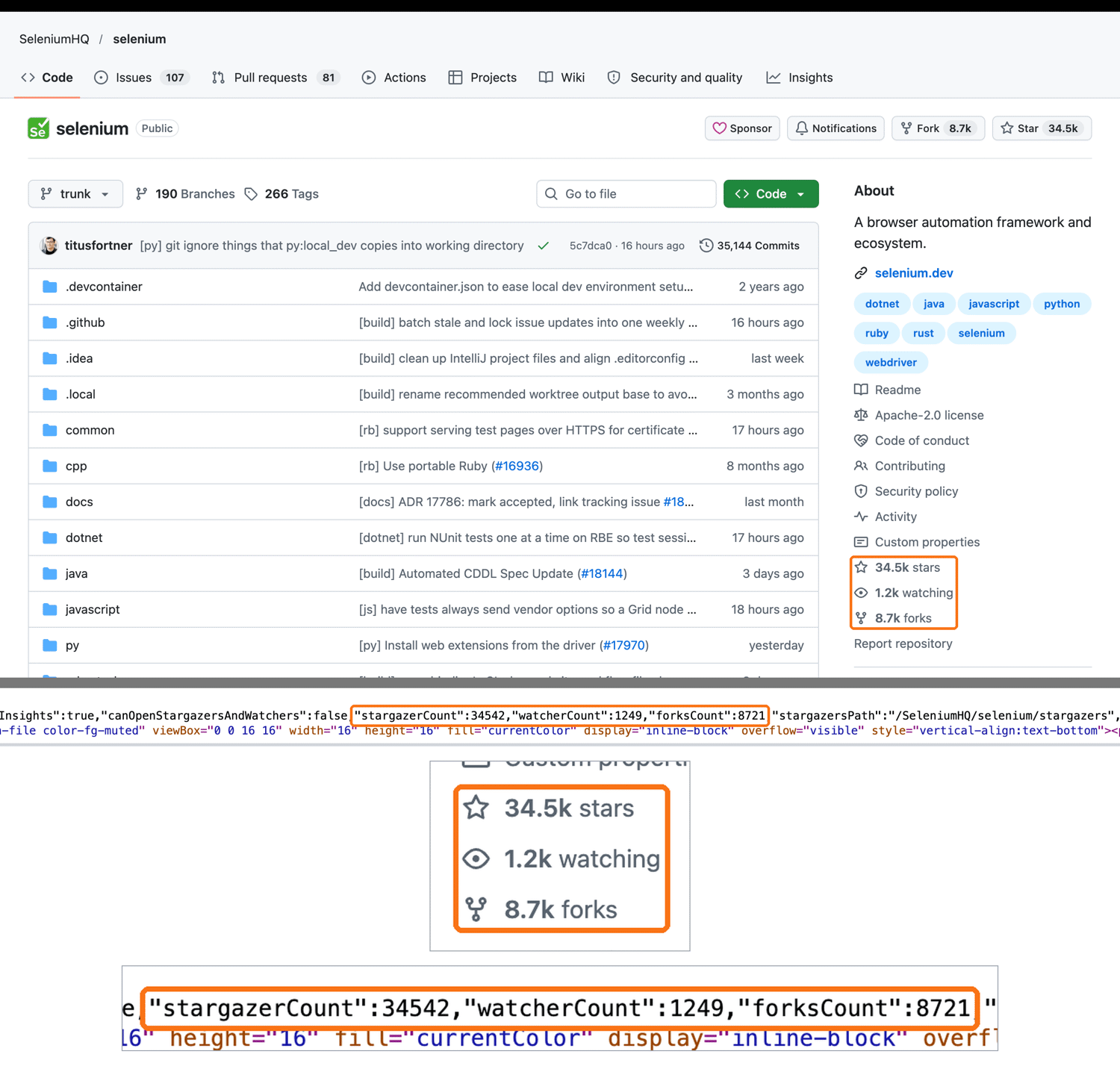Click the green Selenium logo icon
The width and height of the screenshot is (1120, 1066).
click(38, 128)
